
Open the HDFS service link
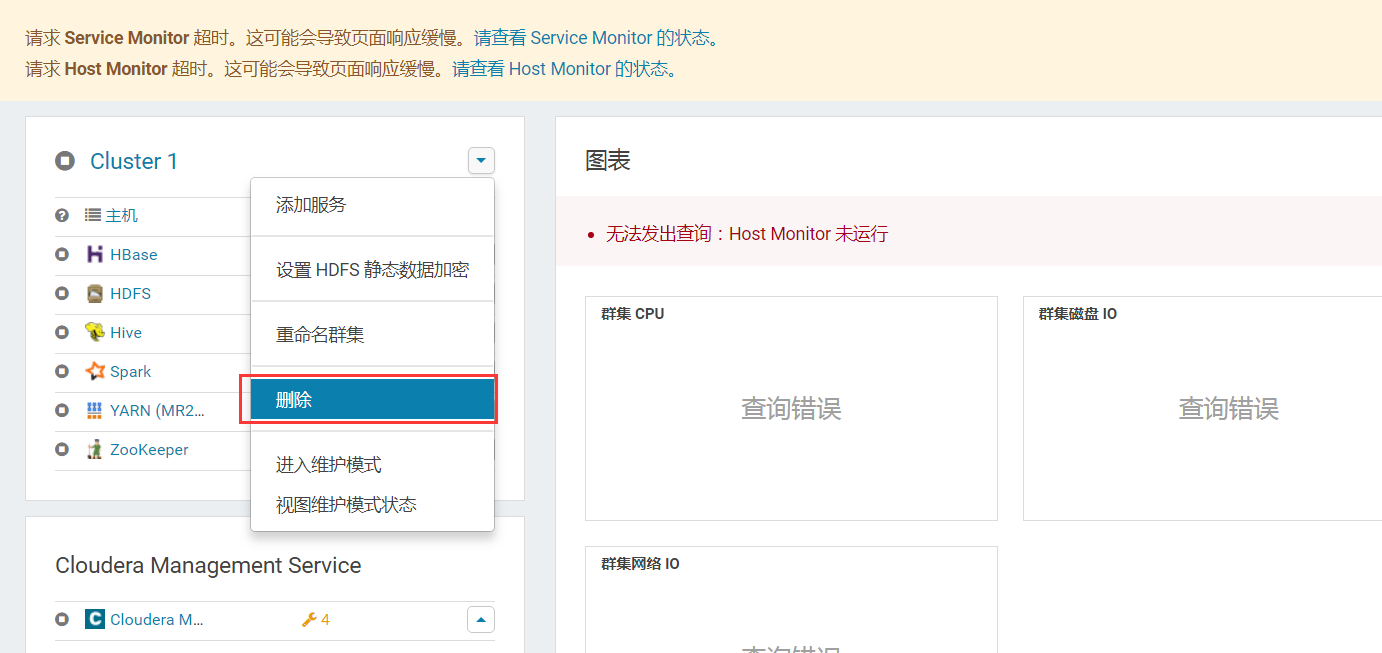[130, 294]
